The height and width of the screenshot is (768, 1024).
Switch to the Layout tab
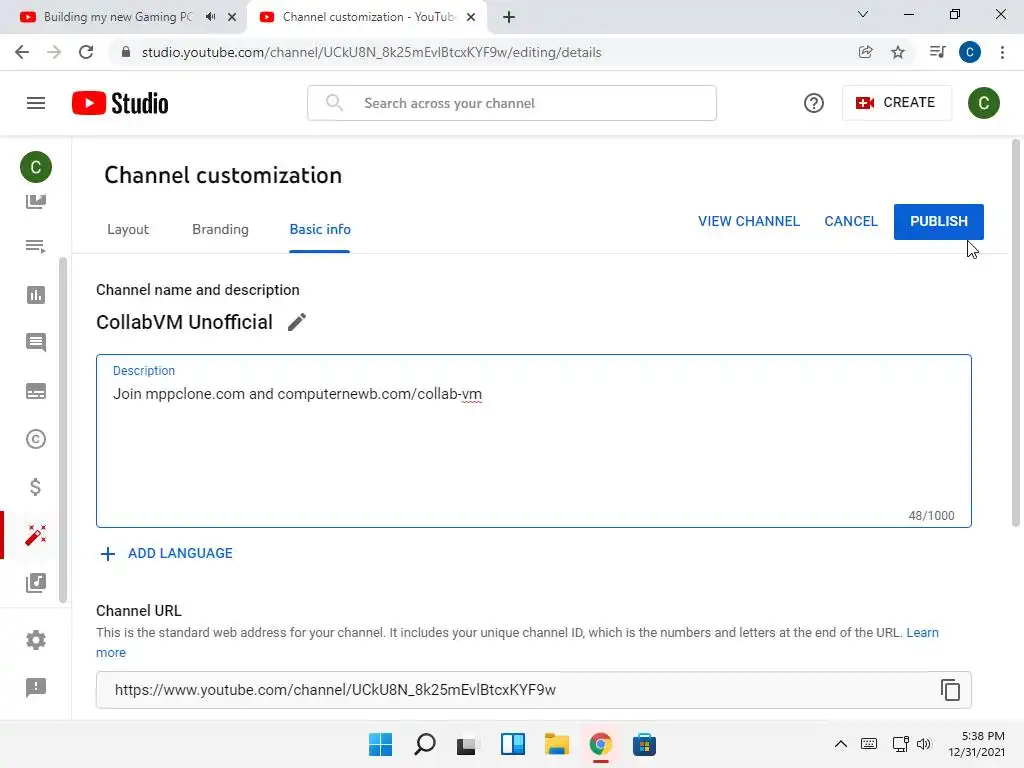coord(128,229)
